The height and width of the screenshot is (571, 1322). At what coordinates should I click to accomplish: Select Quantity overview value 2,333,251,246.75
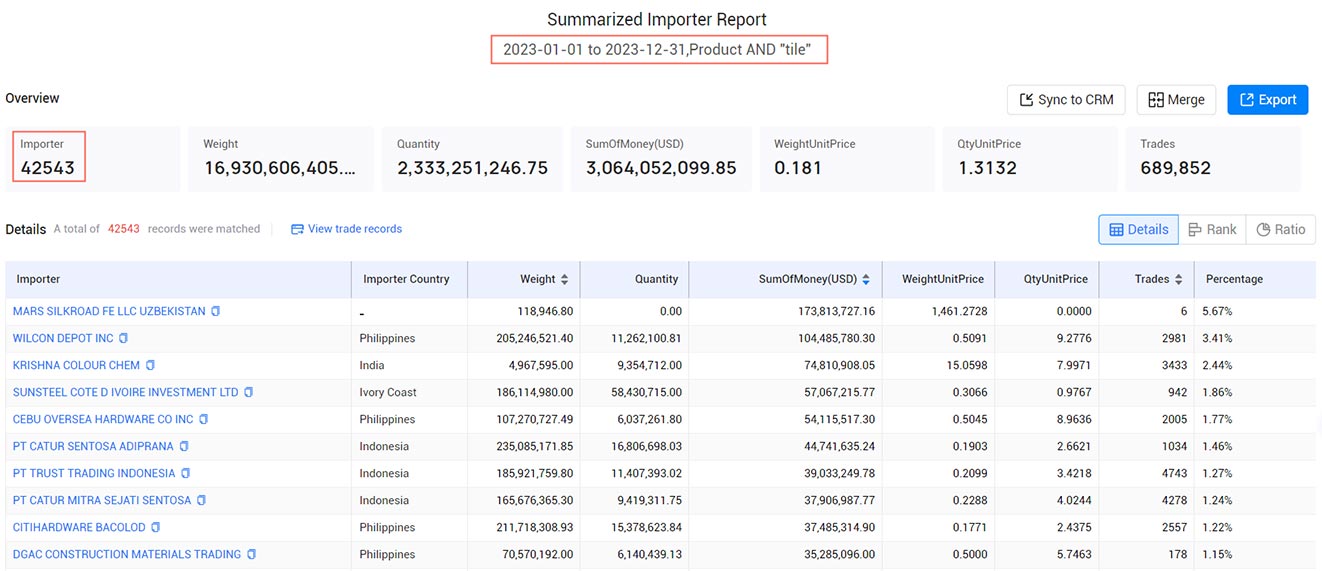[x=472, y=168]
